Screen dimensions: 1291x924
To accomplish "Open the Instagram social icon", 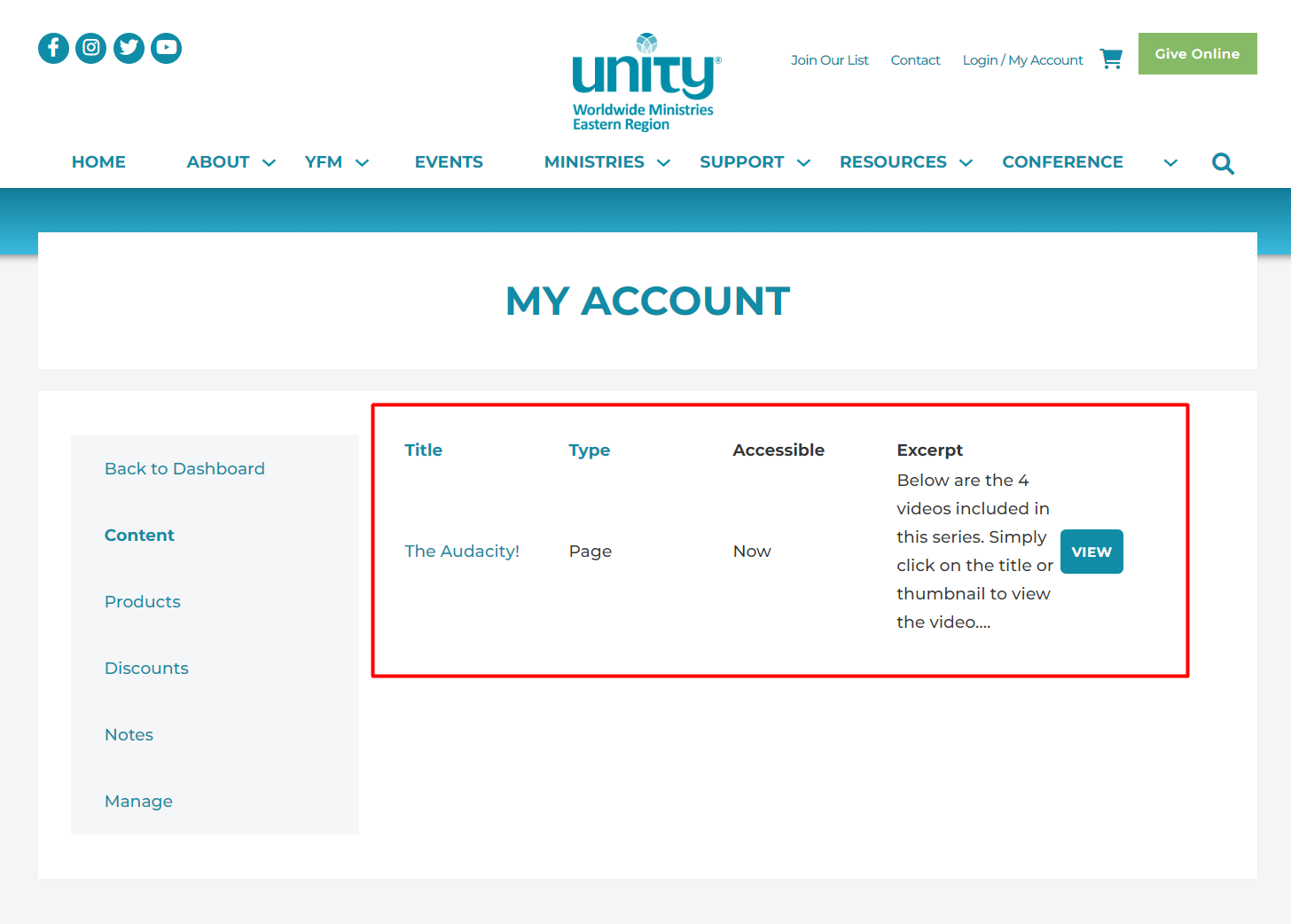I will [91, 48].
